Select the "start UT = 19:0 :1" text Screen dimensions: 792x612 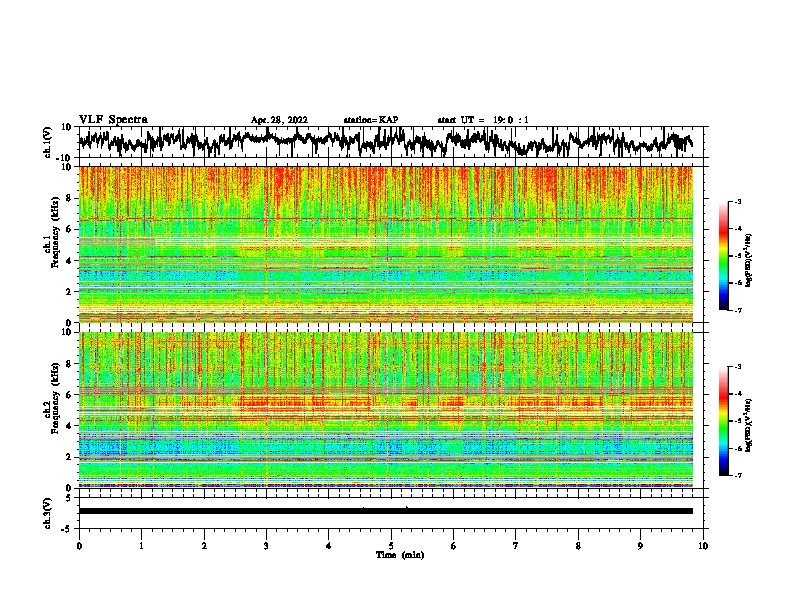pos(483,120)
